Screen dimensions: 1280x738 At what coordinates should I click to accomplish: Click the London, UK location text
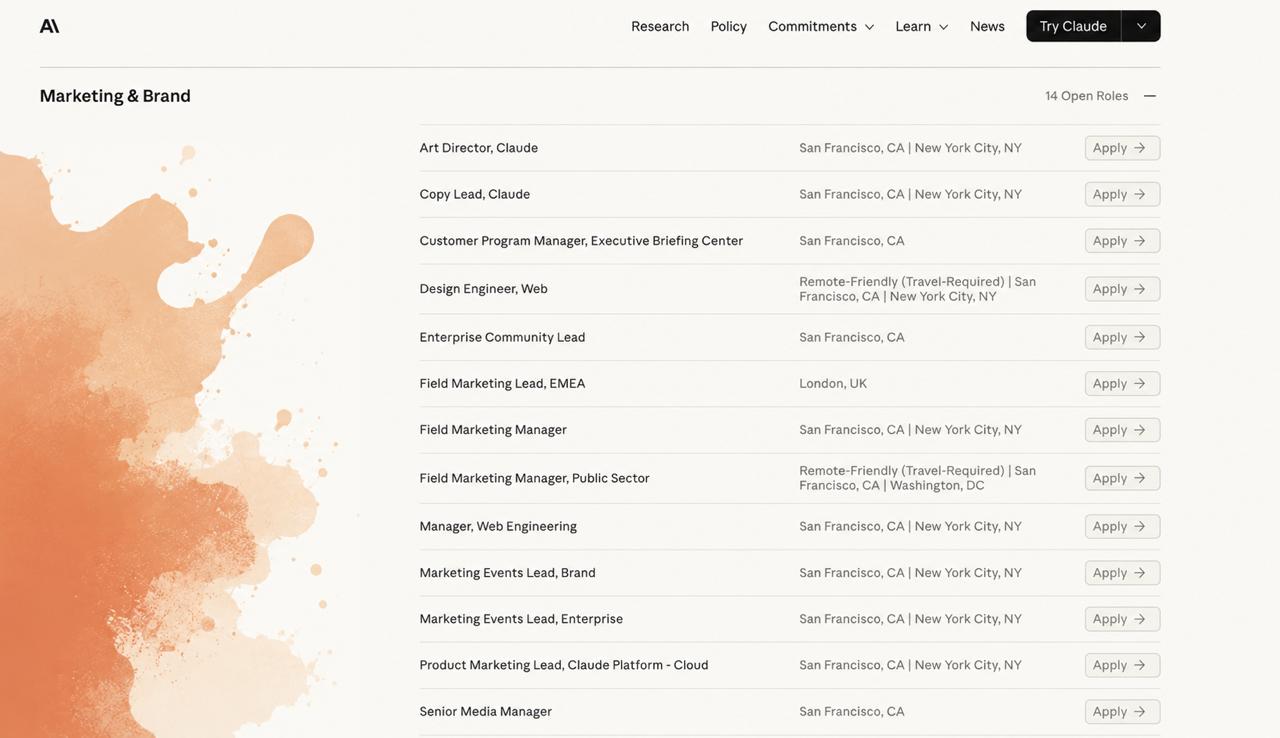coord(833,383)
